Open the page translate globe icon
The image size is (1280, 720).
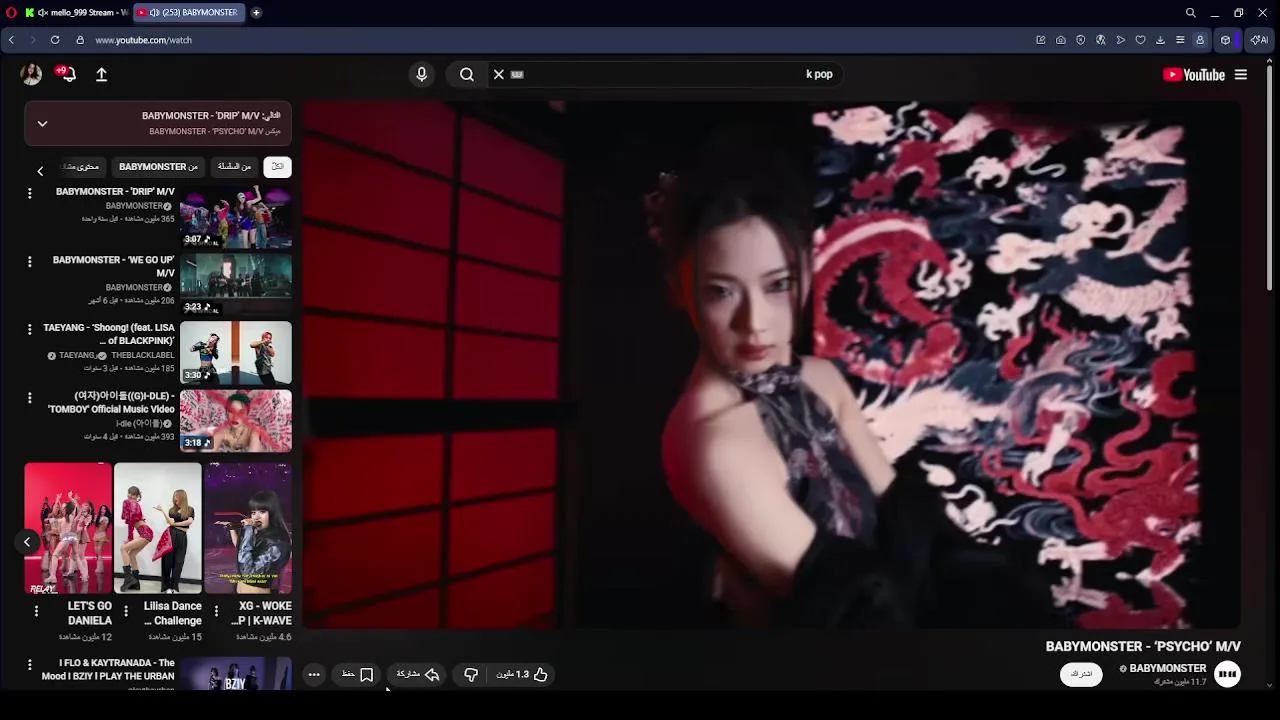(x=1101, y=40)
